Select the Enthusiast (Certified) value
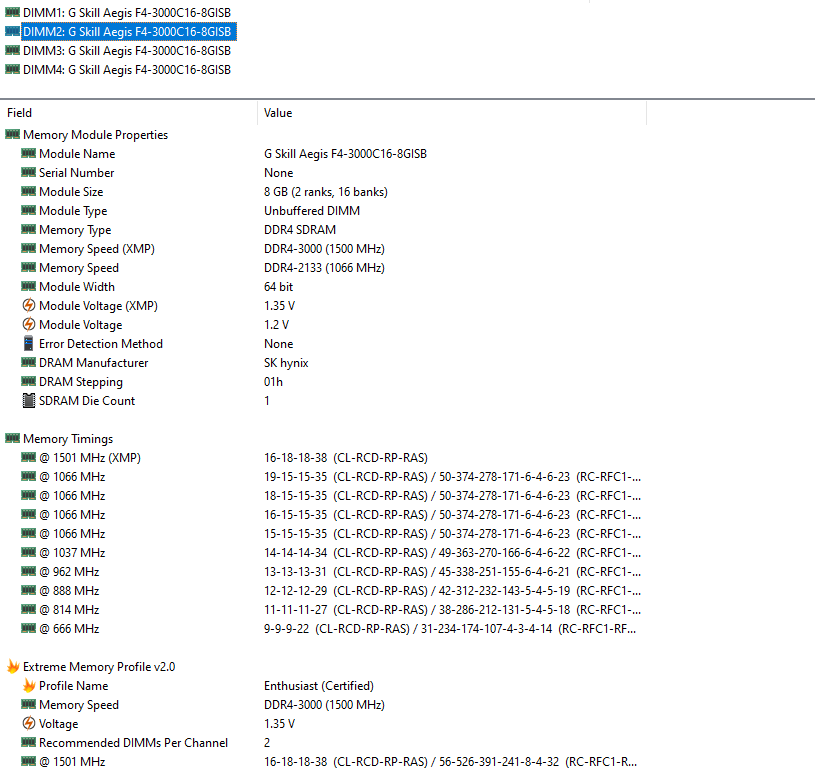 point(319,686)
